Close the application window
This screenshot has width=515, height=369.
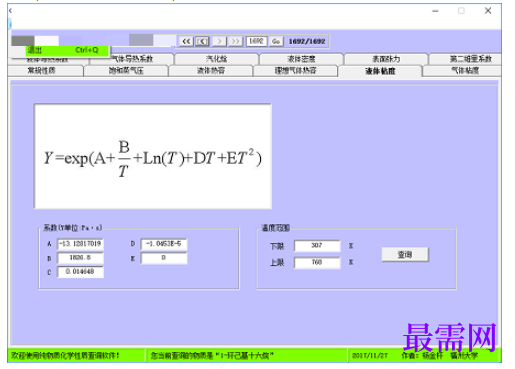488,11
